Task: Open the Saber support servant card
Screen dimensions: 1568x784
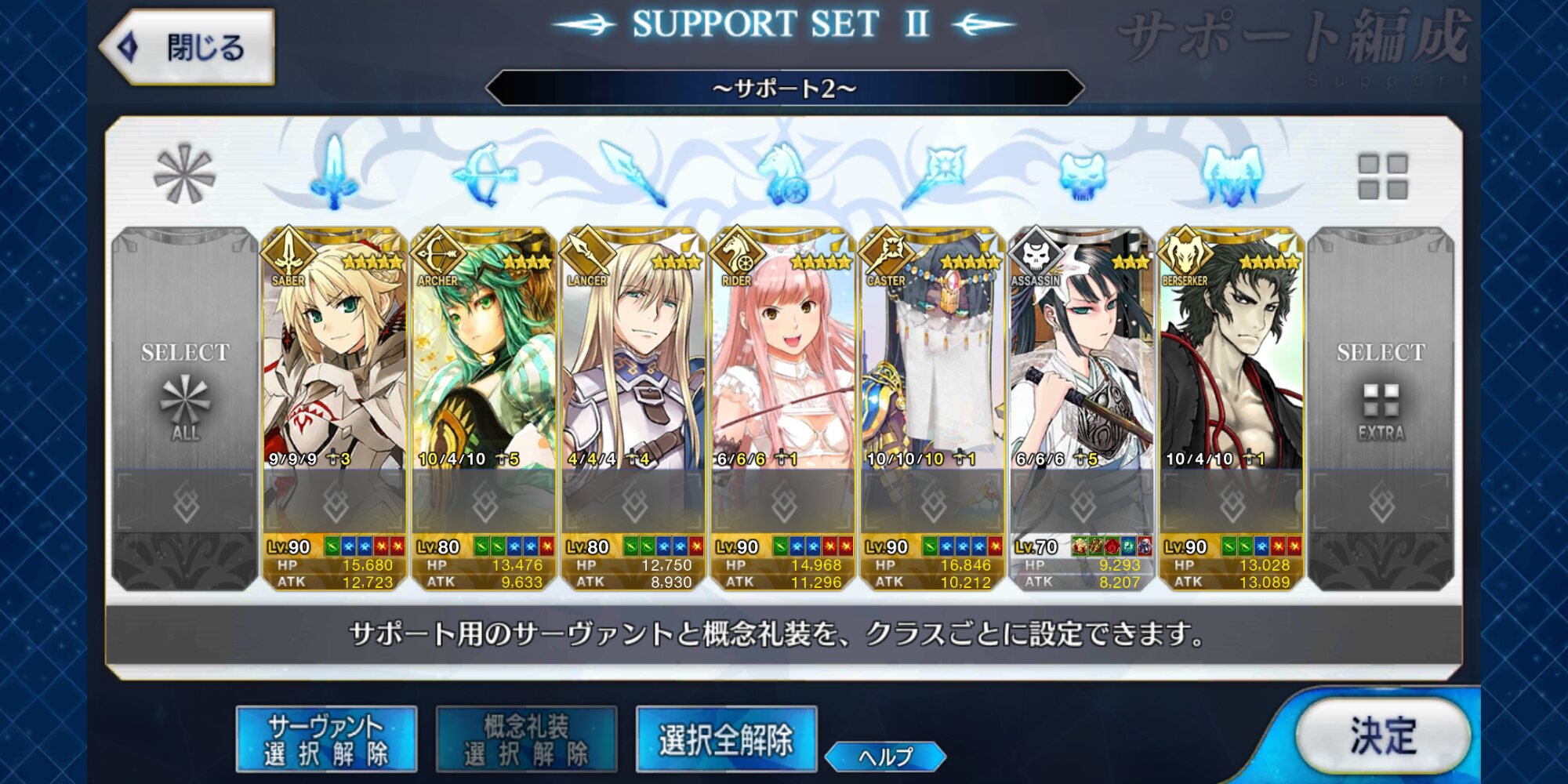Action: [x=335, y=408]
